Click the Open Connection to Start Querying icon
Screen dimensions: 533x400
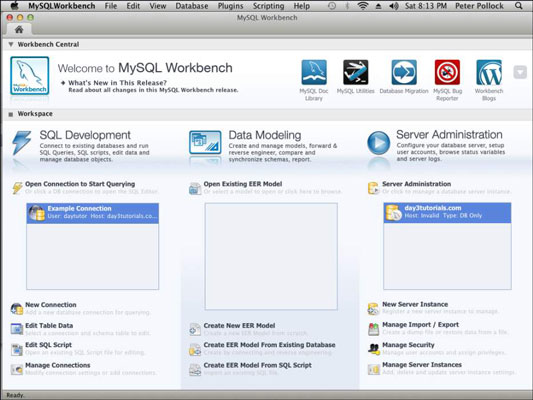click(x=17, y=188)
